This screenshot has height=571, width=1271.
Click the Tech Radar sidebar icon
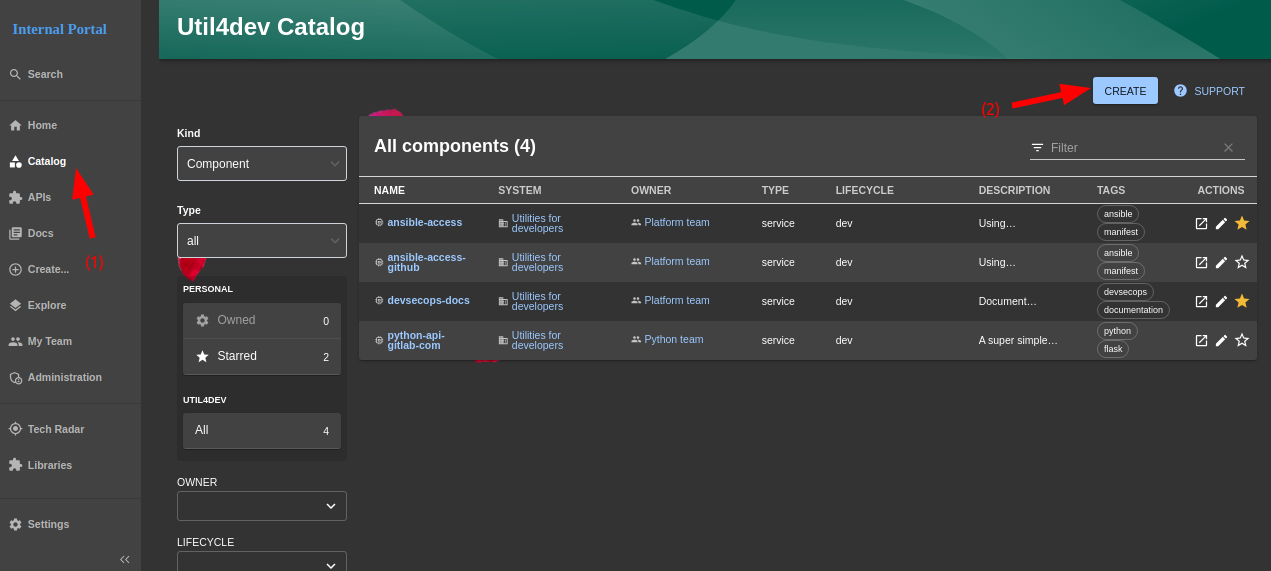(x=15, y=429)
